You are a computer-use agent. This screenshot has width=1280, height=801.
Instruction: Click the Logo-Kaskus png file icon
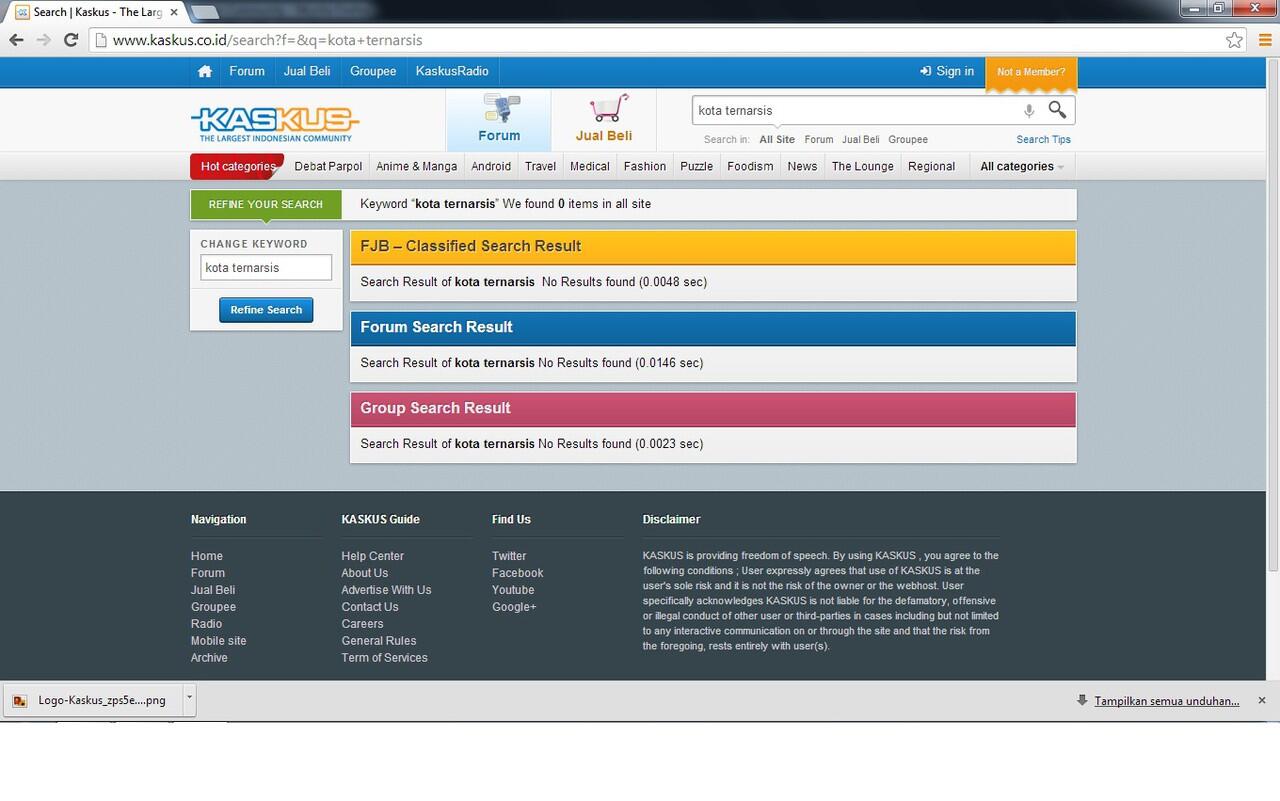pyautogui.click(x=20, y=701)
